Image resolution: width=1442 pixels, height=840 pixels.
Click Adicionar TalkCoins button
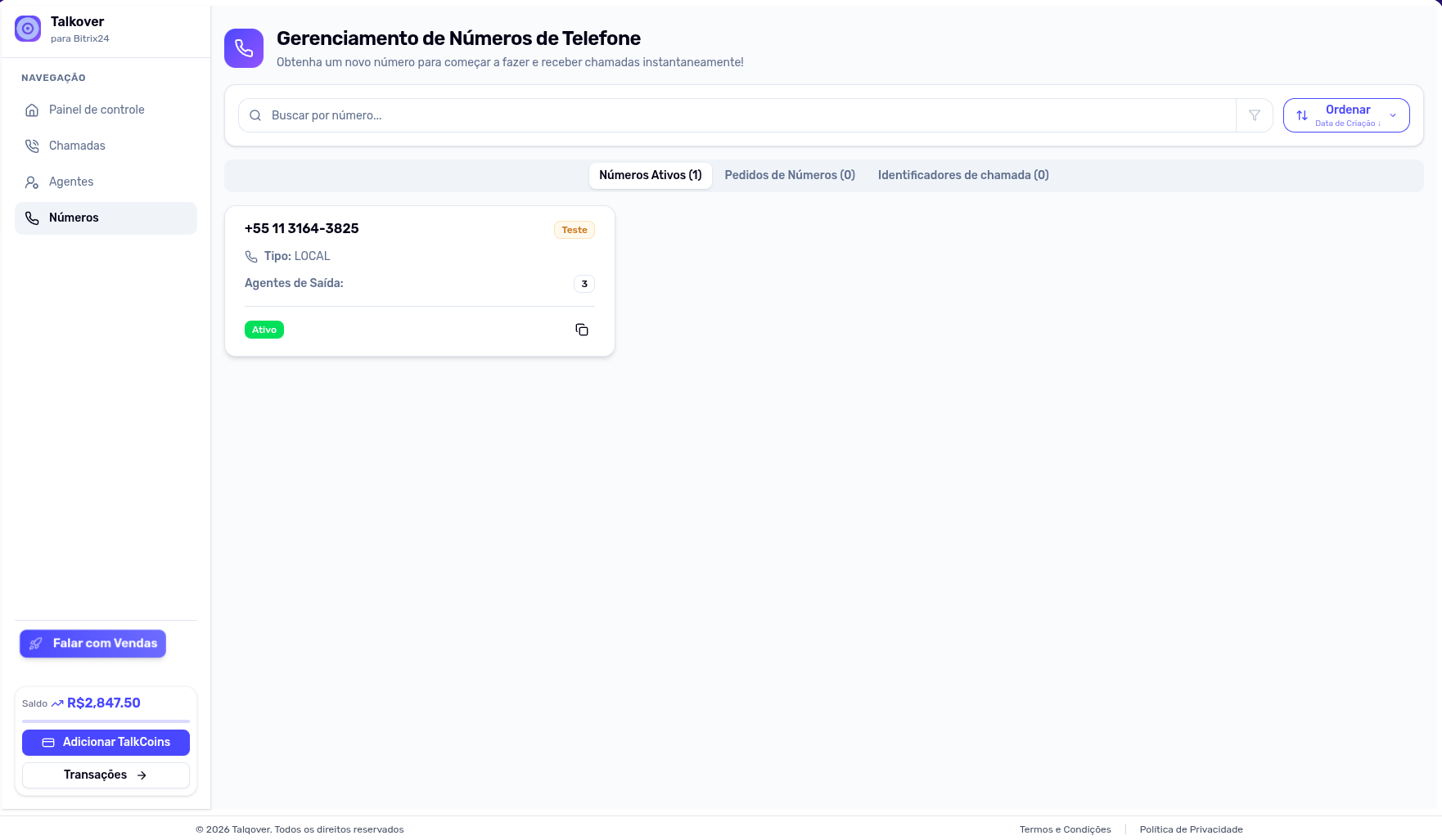pos(106,743)
